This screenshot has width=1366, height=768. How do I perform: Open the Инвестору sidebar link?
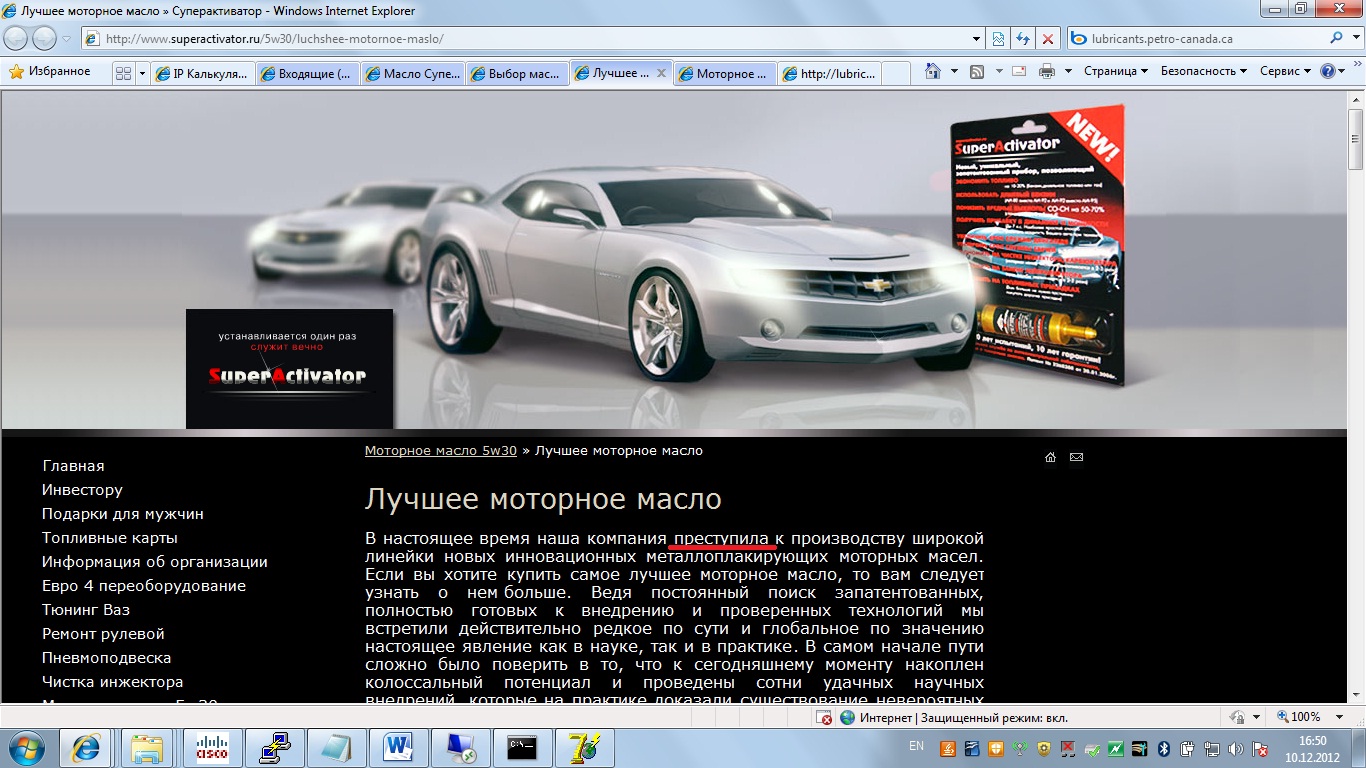82,490
